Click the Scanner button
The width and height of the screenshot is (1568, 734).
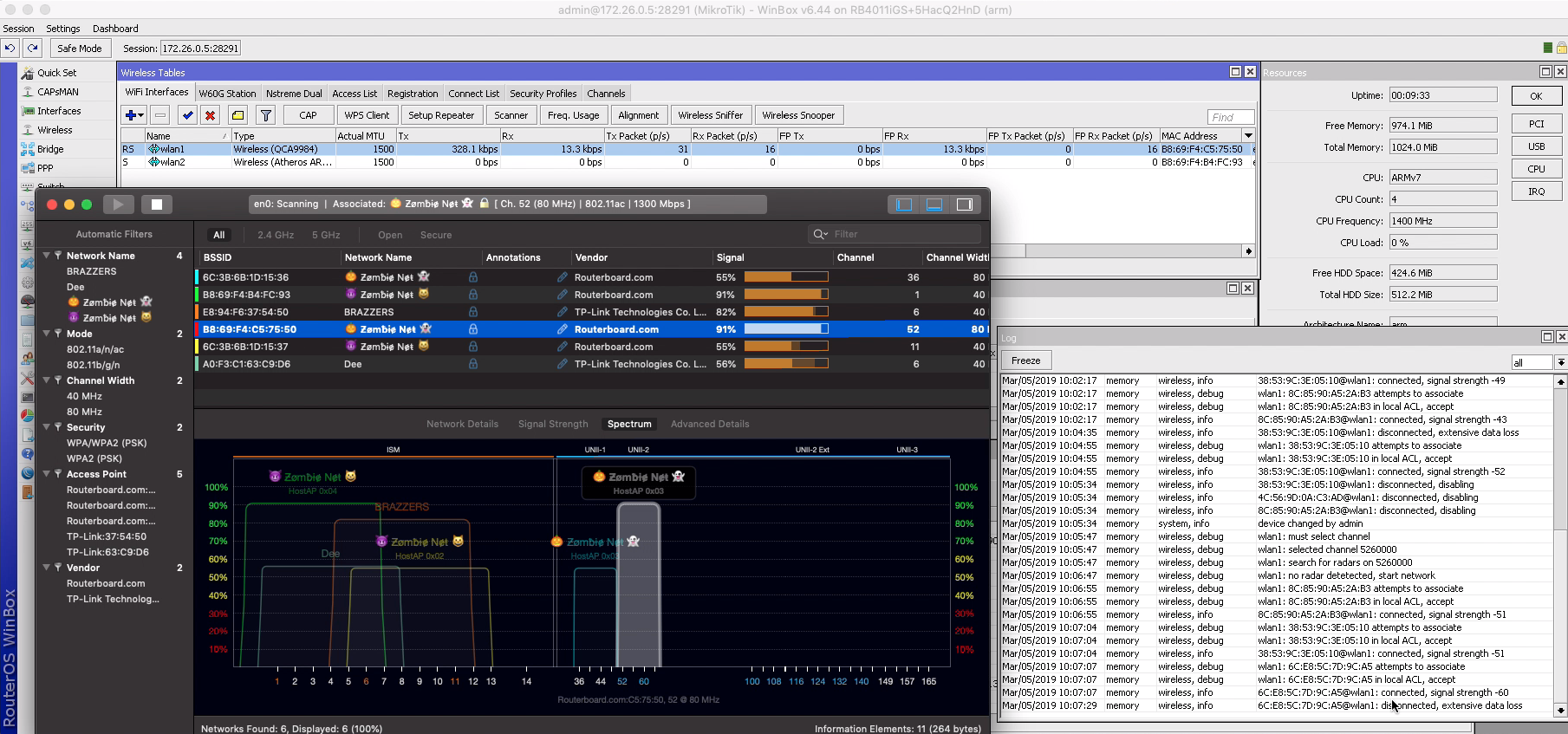coord(511,115)
